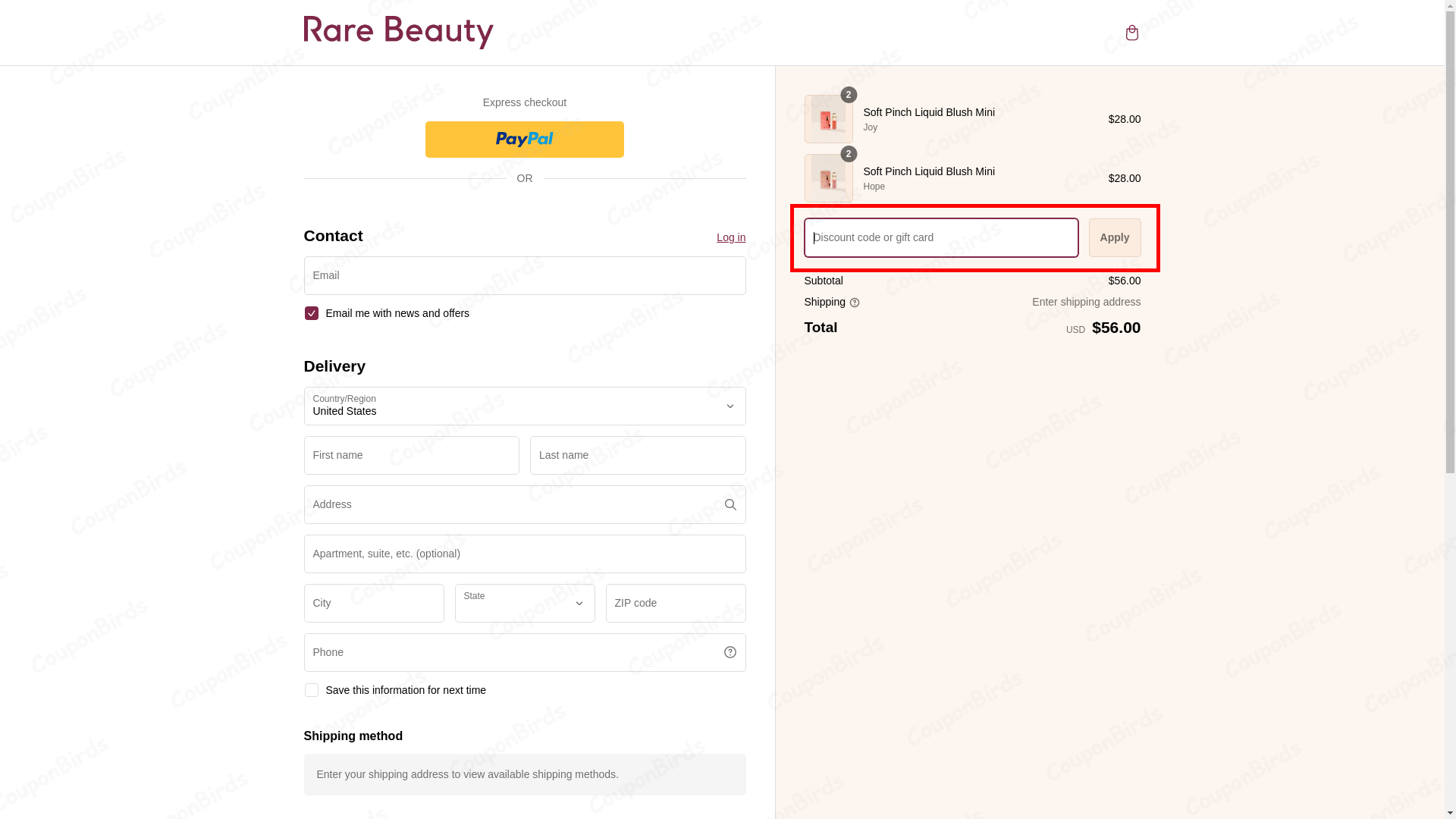The width and height of the screenshot is (1456, 819).
Task: Click the Email input under Contact
Action: pos(524,275)
